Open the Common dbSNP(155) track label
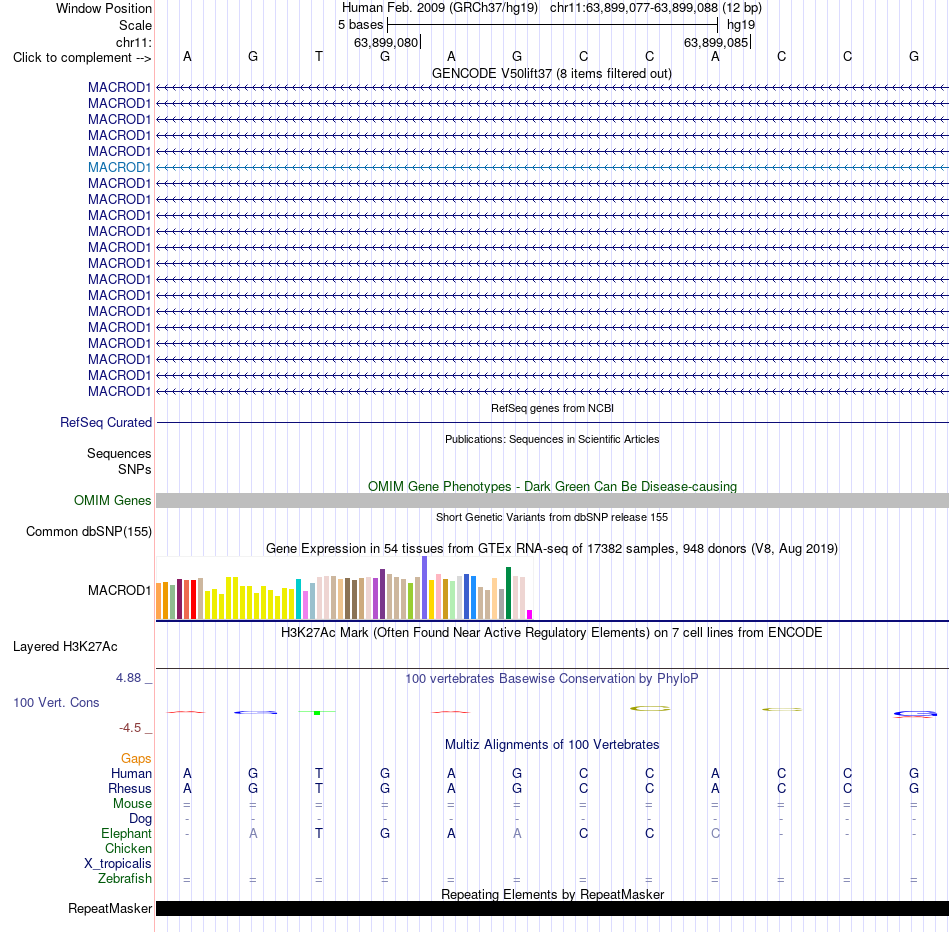The image size is (950, 932). tap(89, 531)
